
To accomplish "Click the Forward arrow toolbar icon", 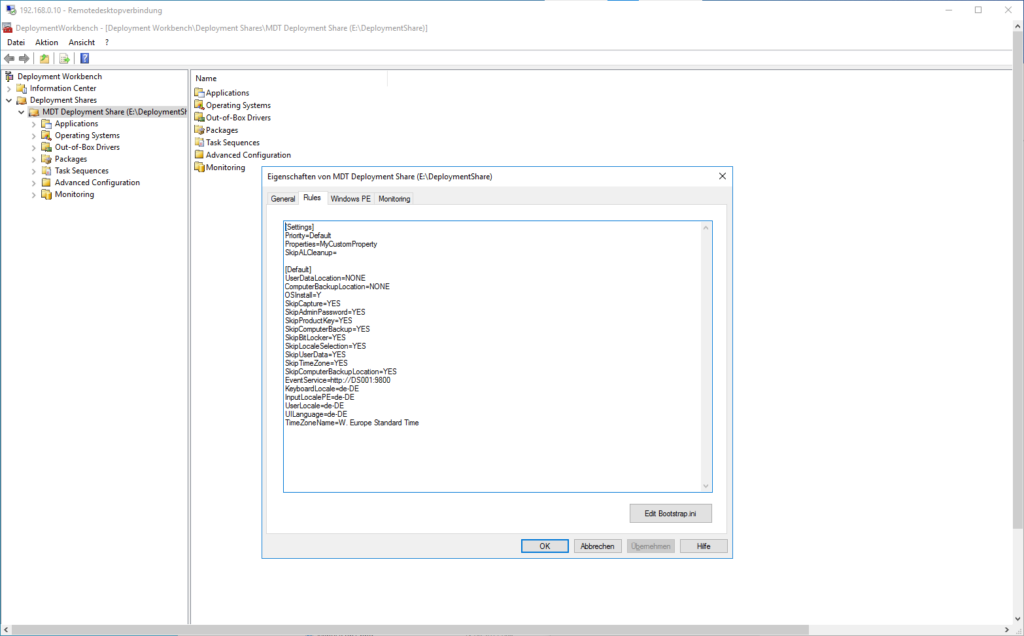I will click(24, 59).
